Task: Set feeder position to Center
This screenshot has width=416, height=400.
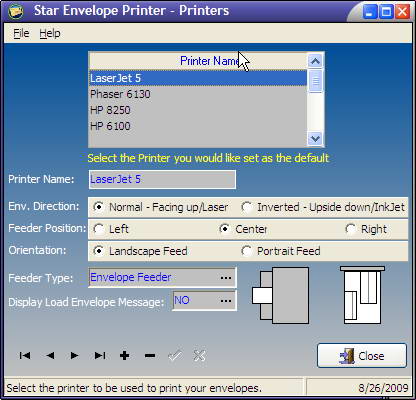Action: 243,229
